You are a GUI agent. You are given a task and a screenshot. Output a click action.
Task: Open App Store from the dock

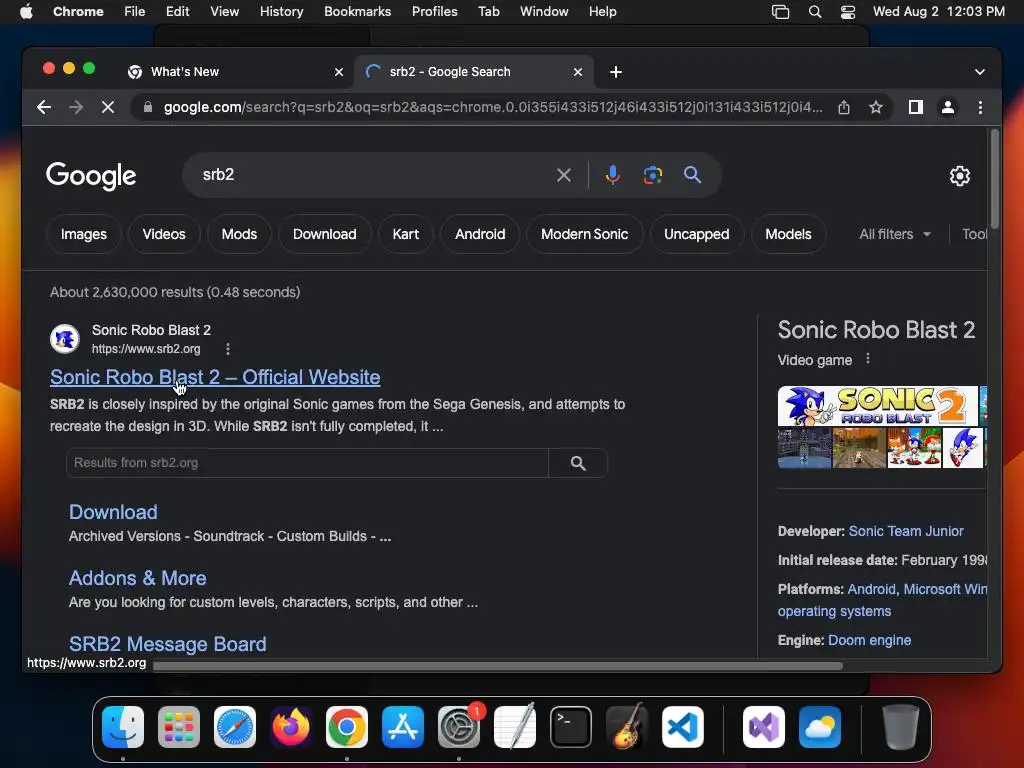pyautogui.click(x=403, y=727)
